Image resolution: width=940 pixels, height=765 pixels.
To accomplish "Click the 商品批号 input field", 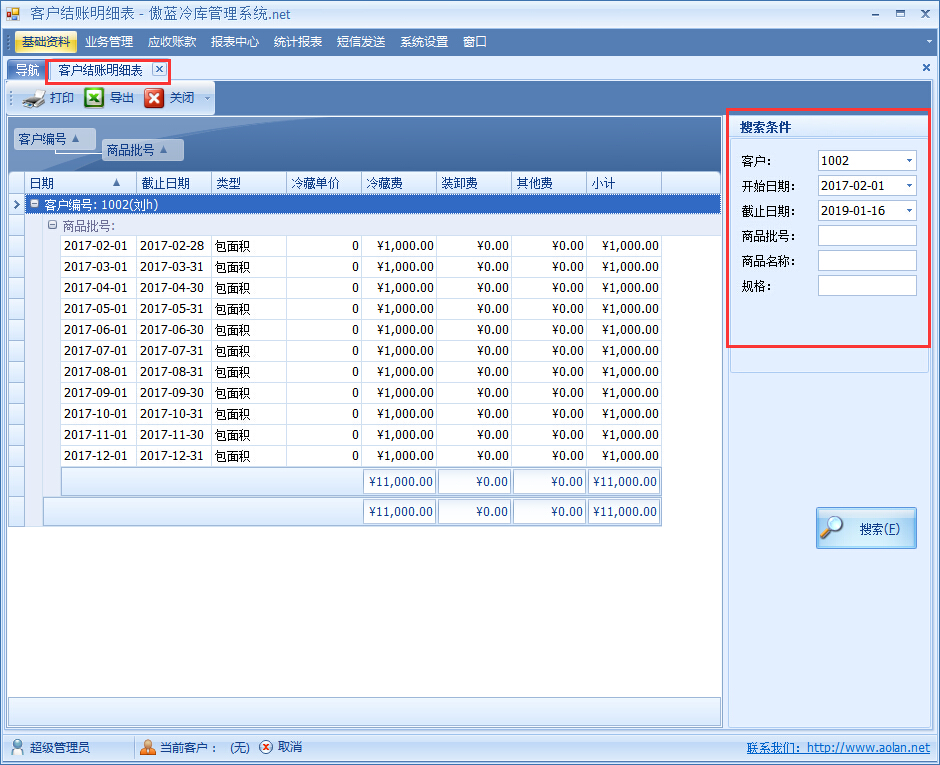I will point(867,236).
